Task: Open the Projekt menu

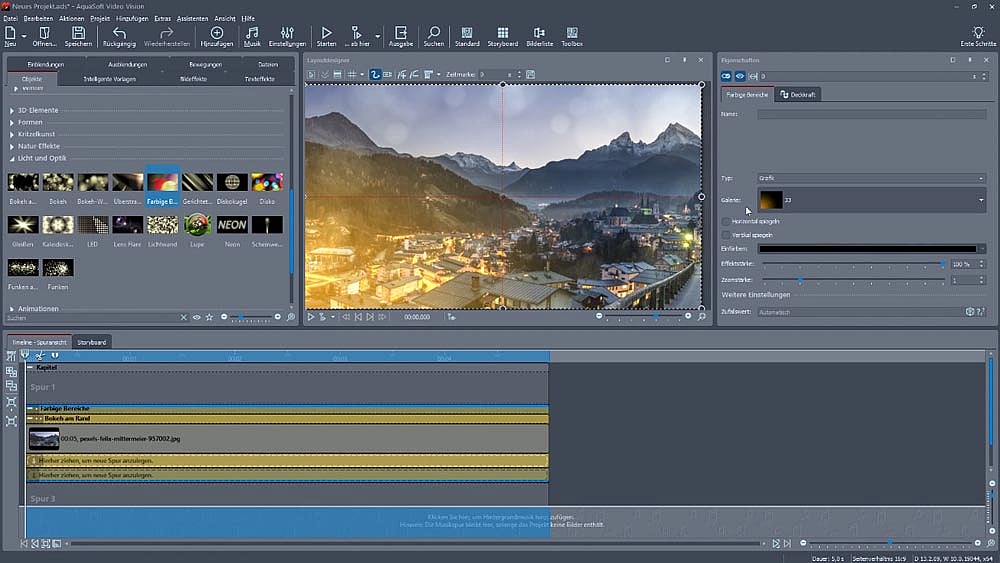Action: 100,18
